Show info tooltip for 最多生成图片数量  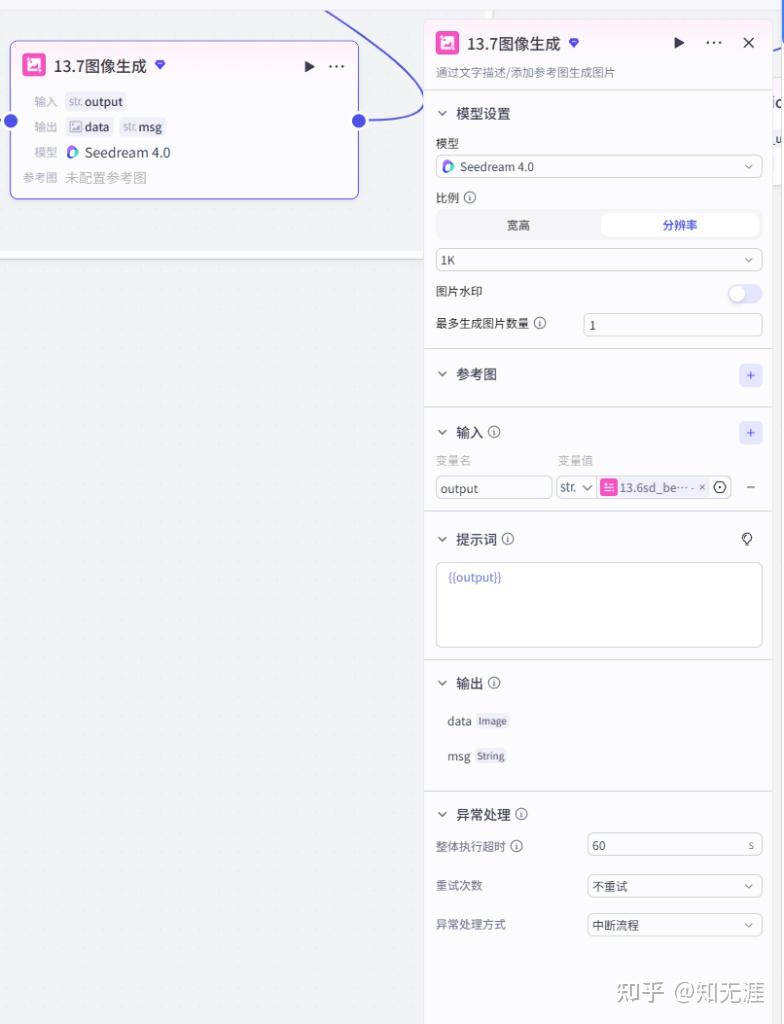[540, 323]
